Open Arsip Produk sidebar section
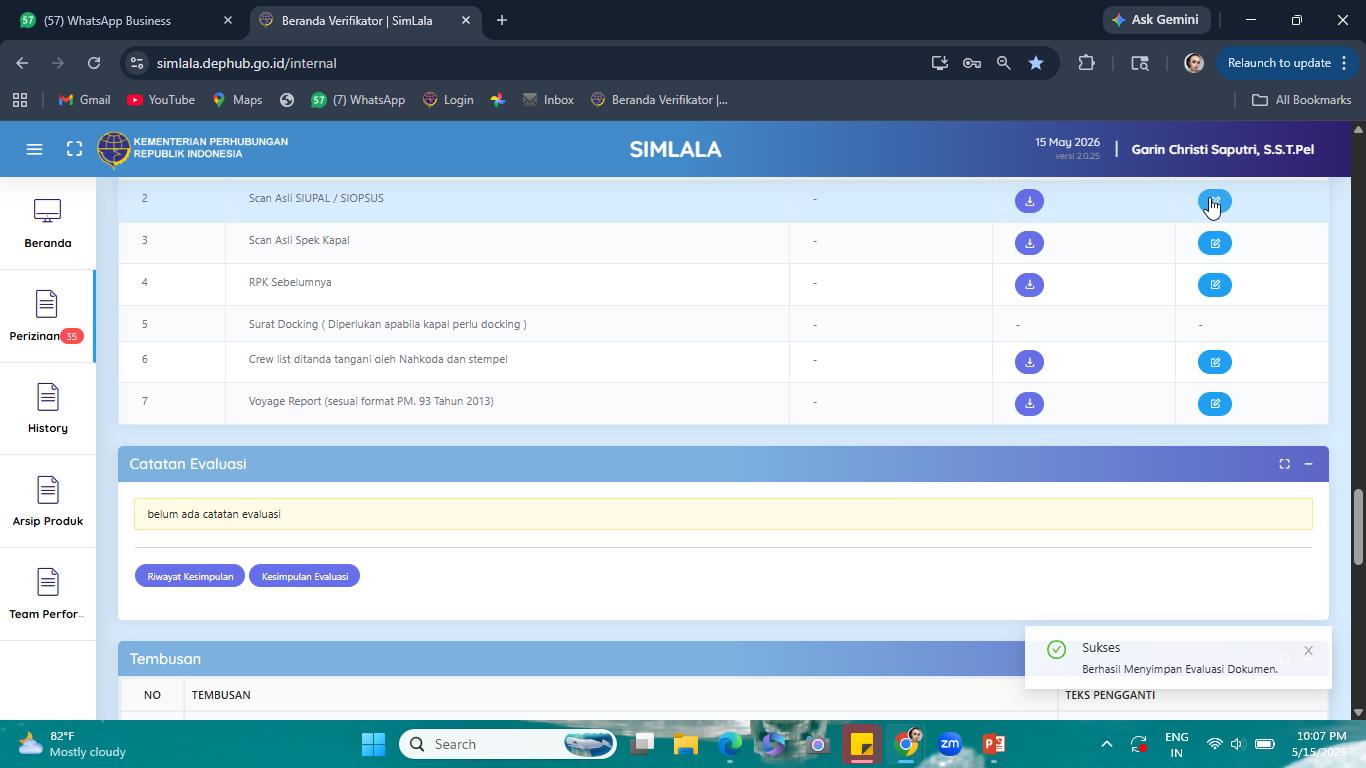Image resolution: width=1366 pixels, height=768 pixels. (47, 502)
